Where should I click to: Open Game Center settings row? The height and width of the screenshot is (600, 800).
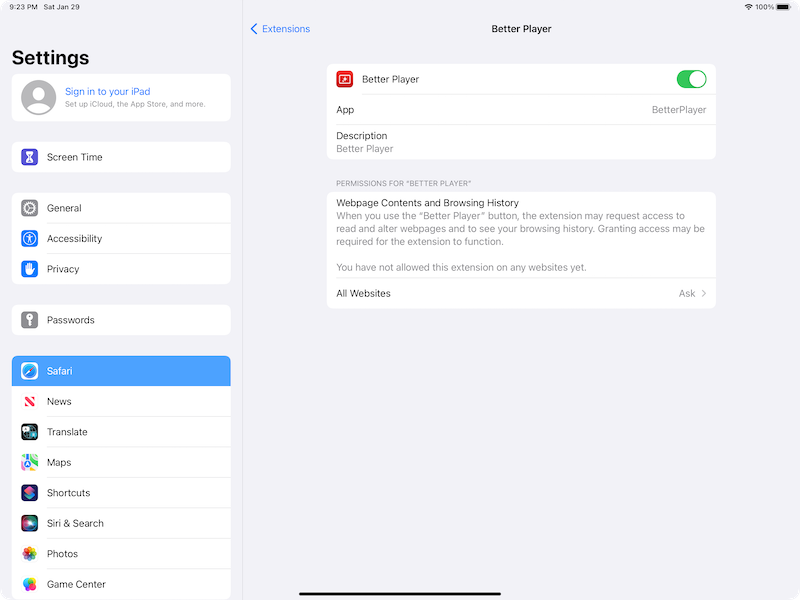pyautogui.click(x=121, y=584)
